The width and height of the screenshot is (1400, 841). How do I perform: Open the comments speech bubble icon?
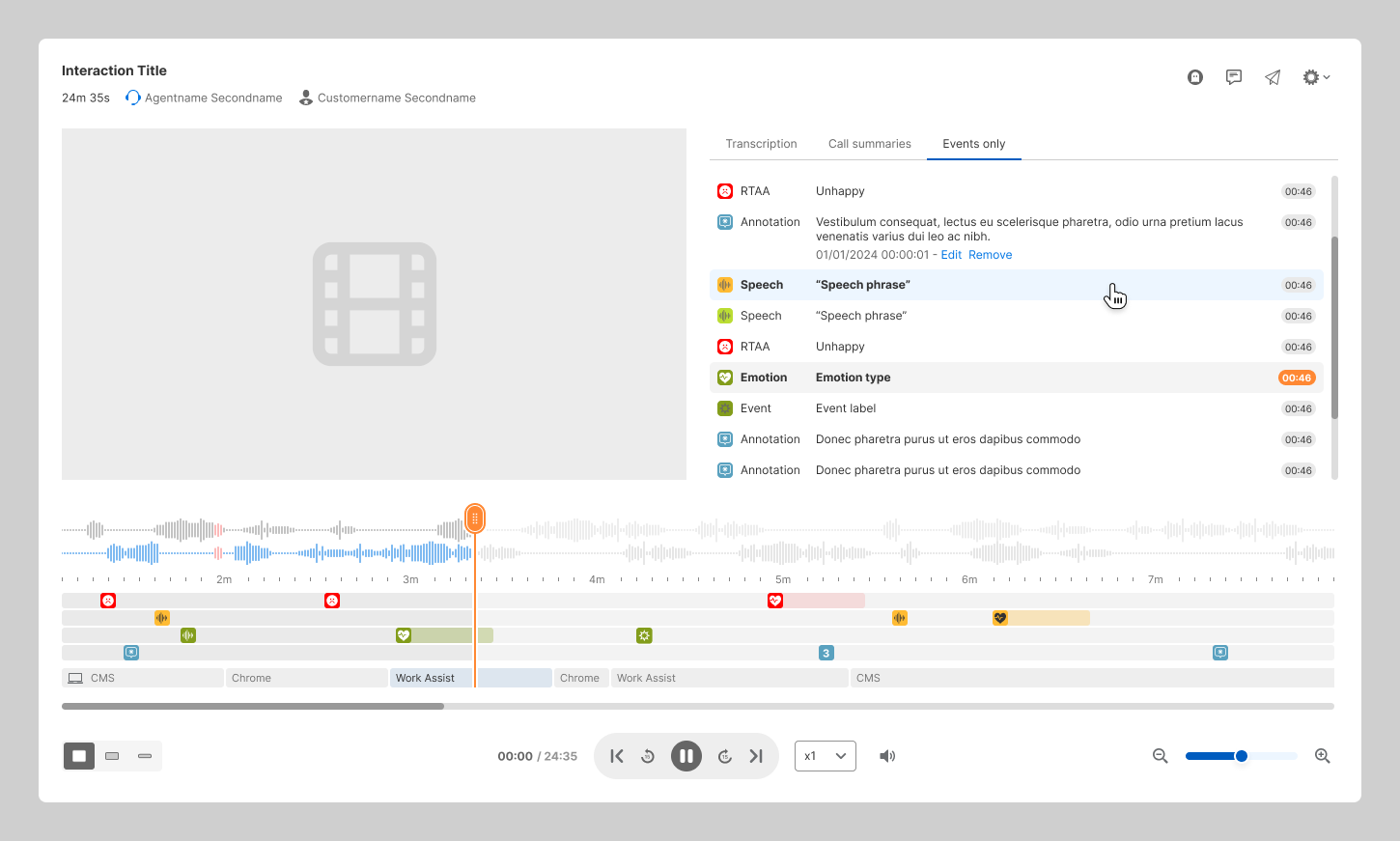click(1234, 77)
